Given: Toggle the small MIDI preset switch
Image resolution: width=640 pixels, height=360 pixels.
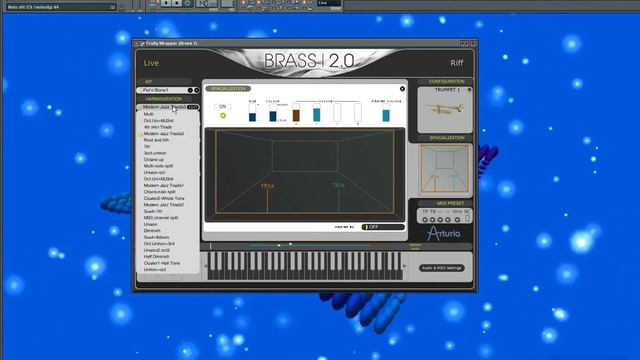Looking at the screenshot, I should point(467,219).
